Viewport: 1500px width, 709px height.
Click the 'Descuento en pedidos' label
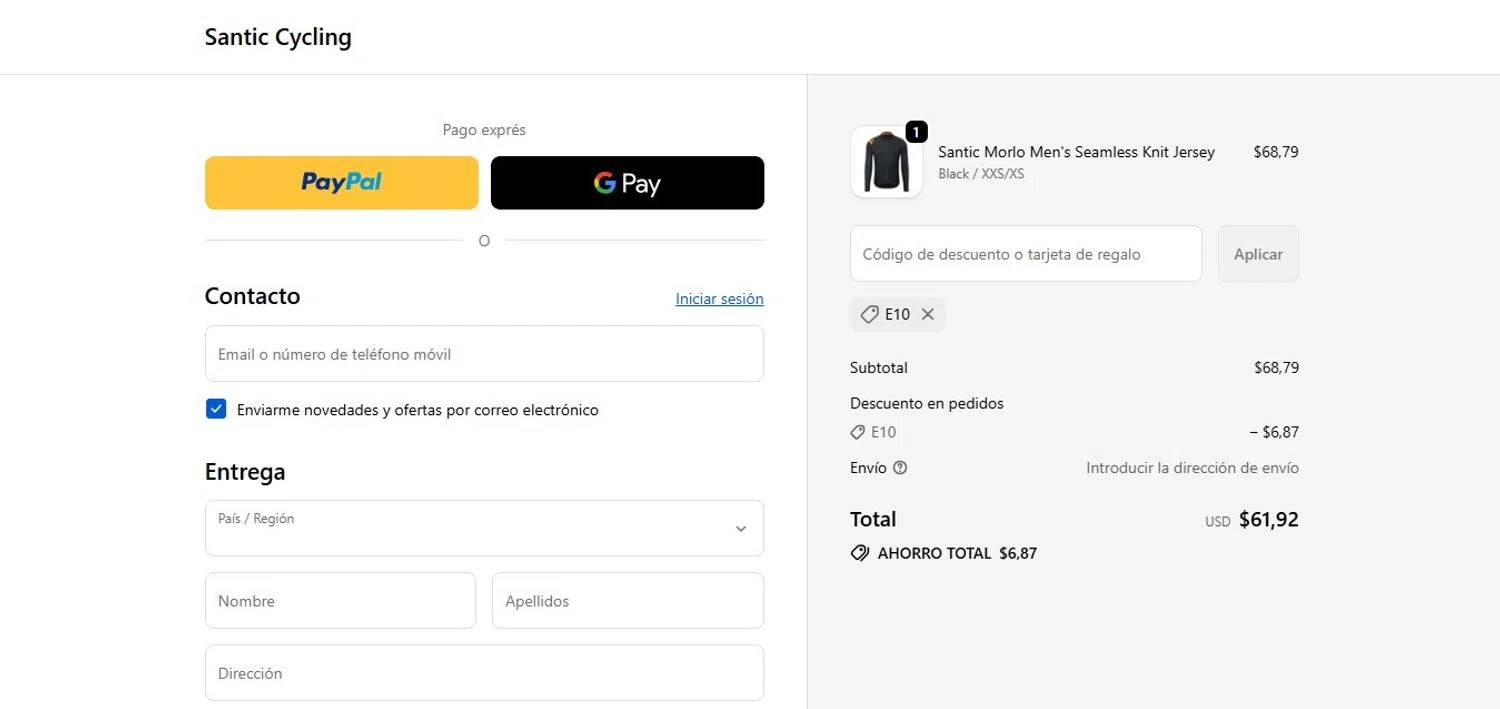[927, 404]
